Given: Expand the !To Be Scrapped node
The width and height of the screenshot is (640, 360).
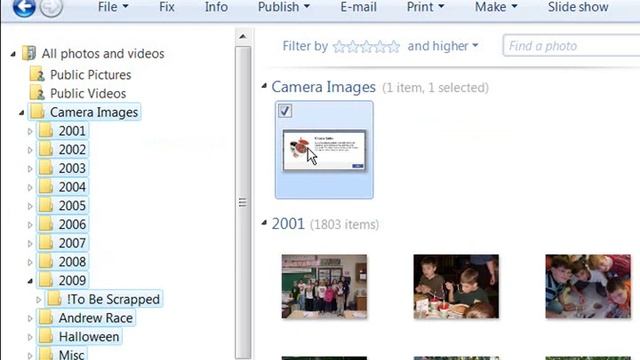Looking at the screenshot, I should click(x=38, y=300).
